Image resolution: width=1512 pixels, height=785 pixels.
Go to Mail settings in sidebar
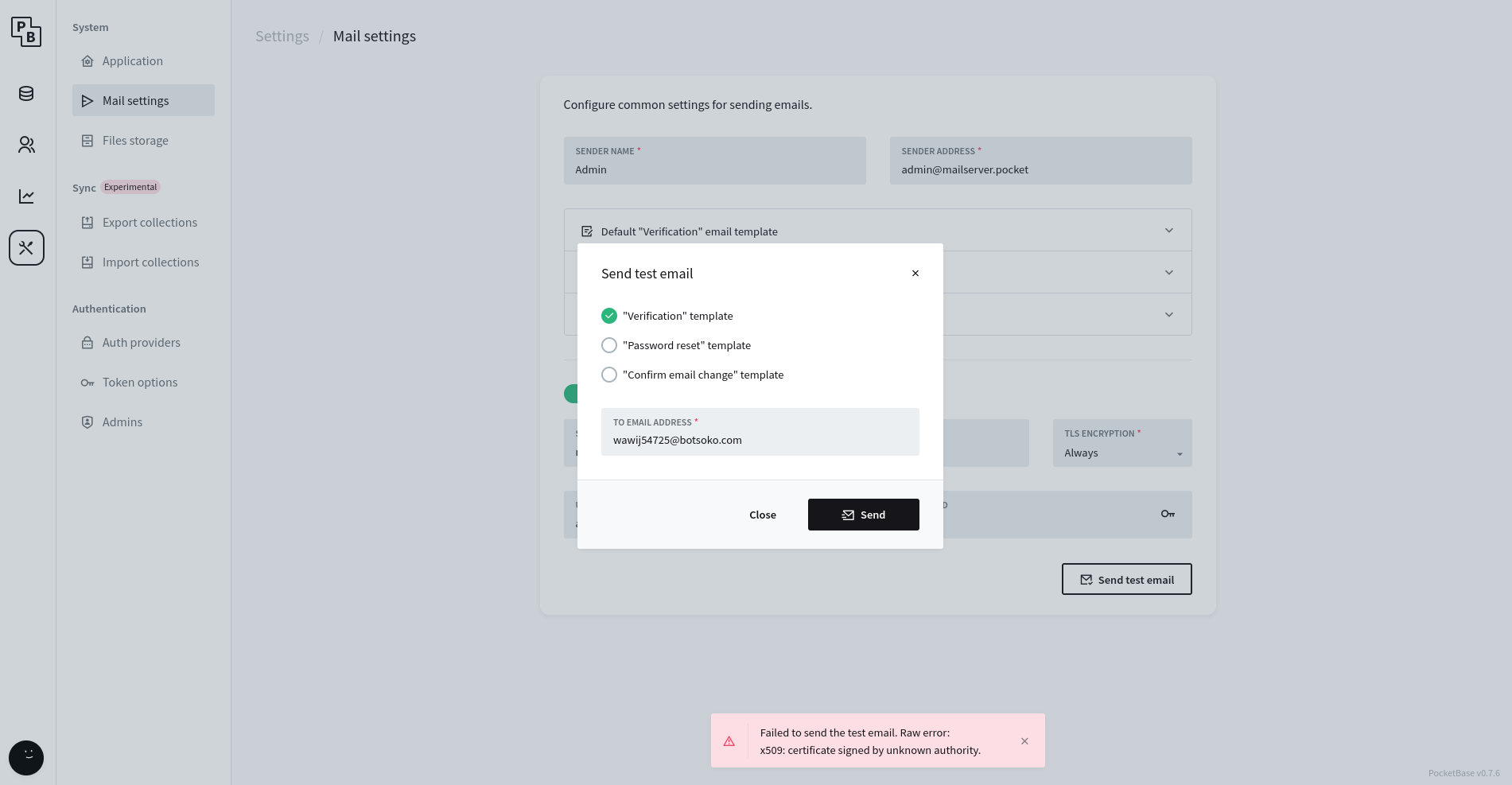coord(135,100)
